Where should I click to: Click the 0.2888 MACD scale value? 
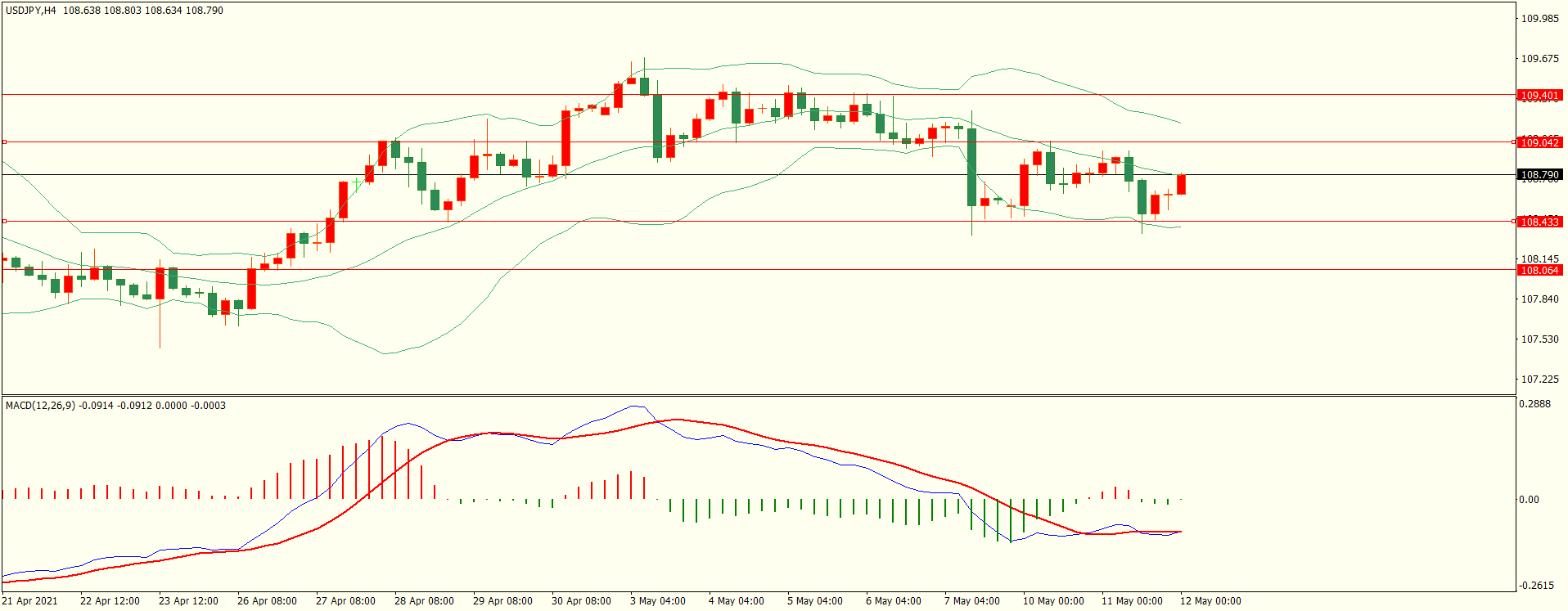(x=1534, y=404)
